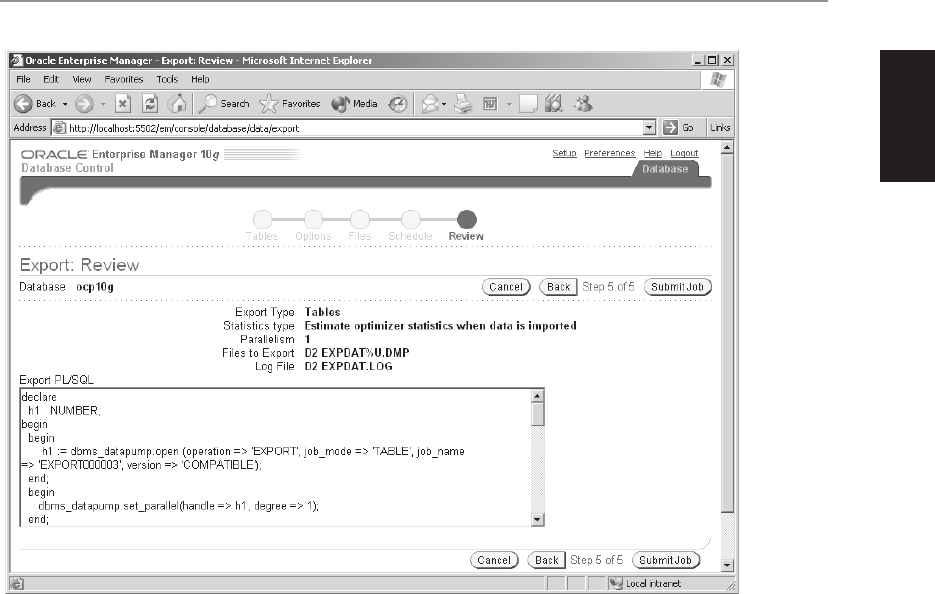Click the Print icon
Viewport: 935px width, 594px height.
[x=463, y=104]
